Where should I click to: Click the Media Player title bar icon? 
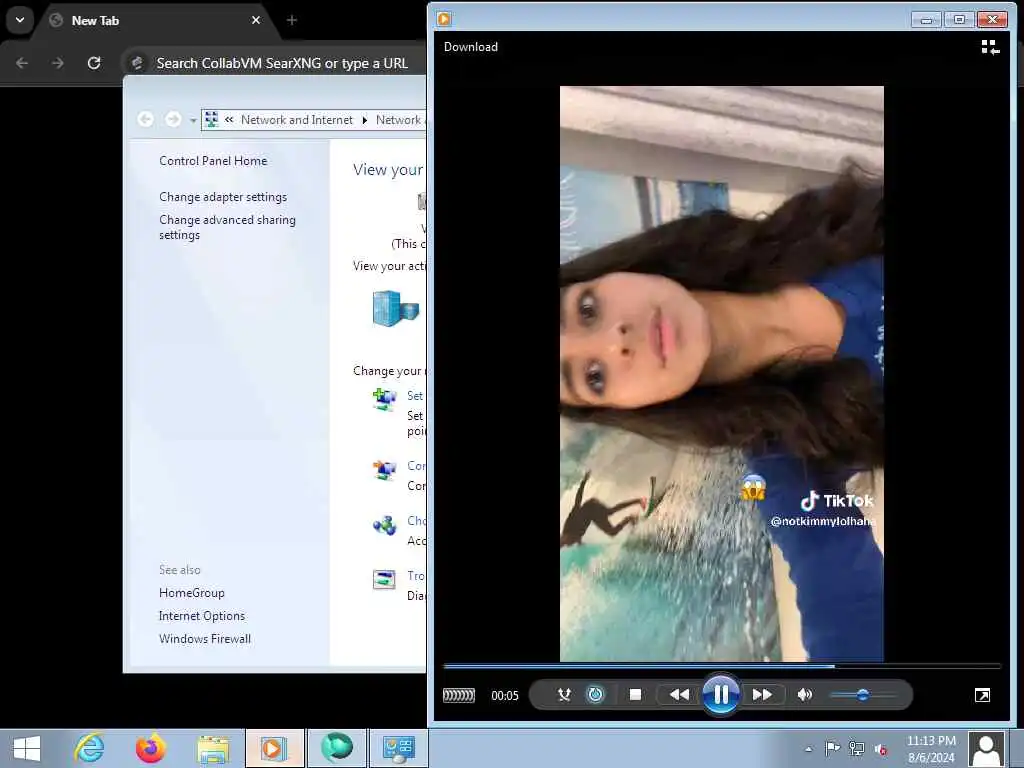444,19
